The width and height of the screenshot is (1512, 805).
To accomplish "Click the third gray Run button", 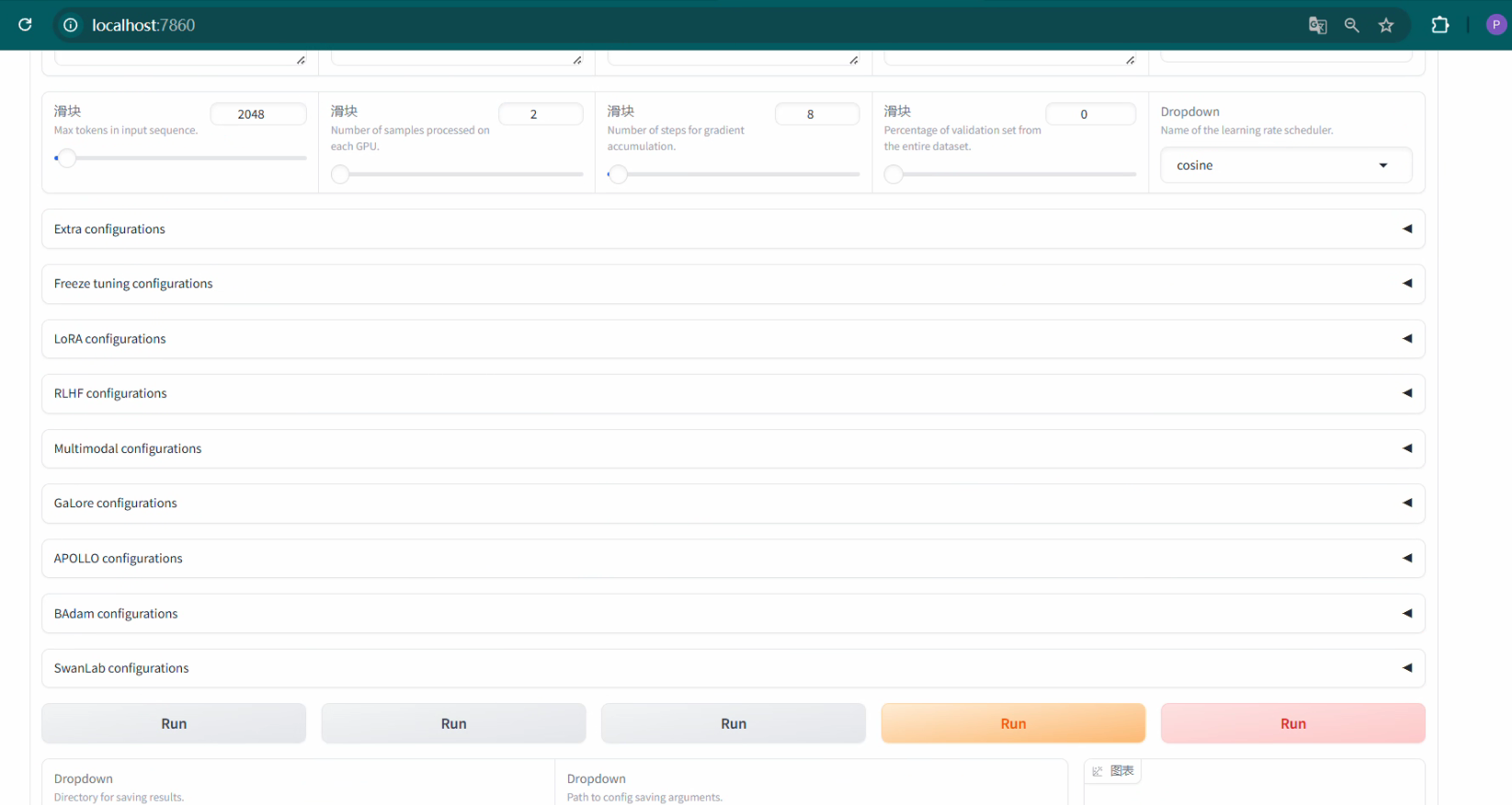I will pos(733,723).
